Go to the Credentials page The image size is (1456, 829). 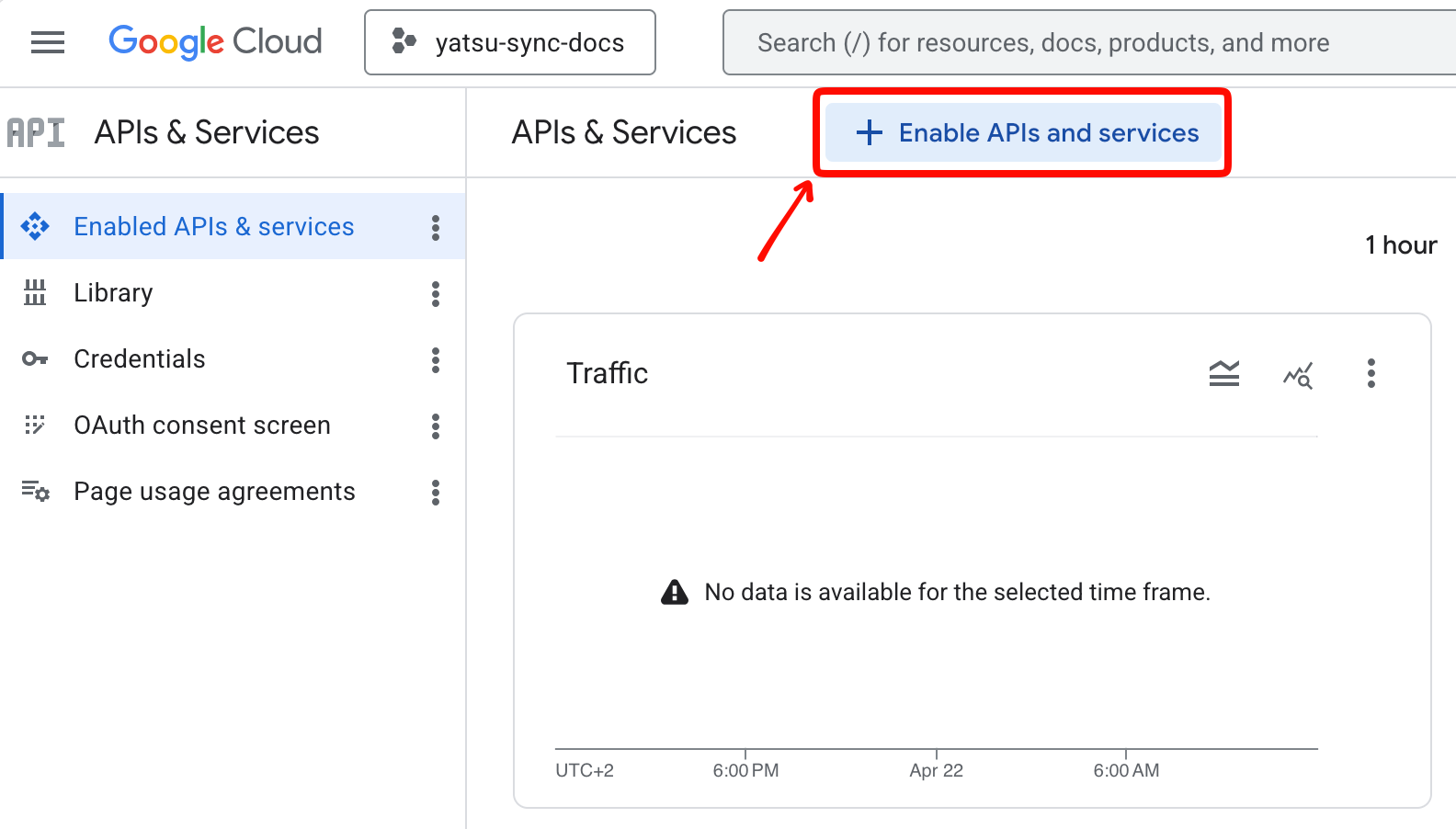[140, 359]
